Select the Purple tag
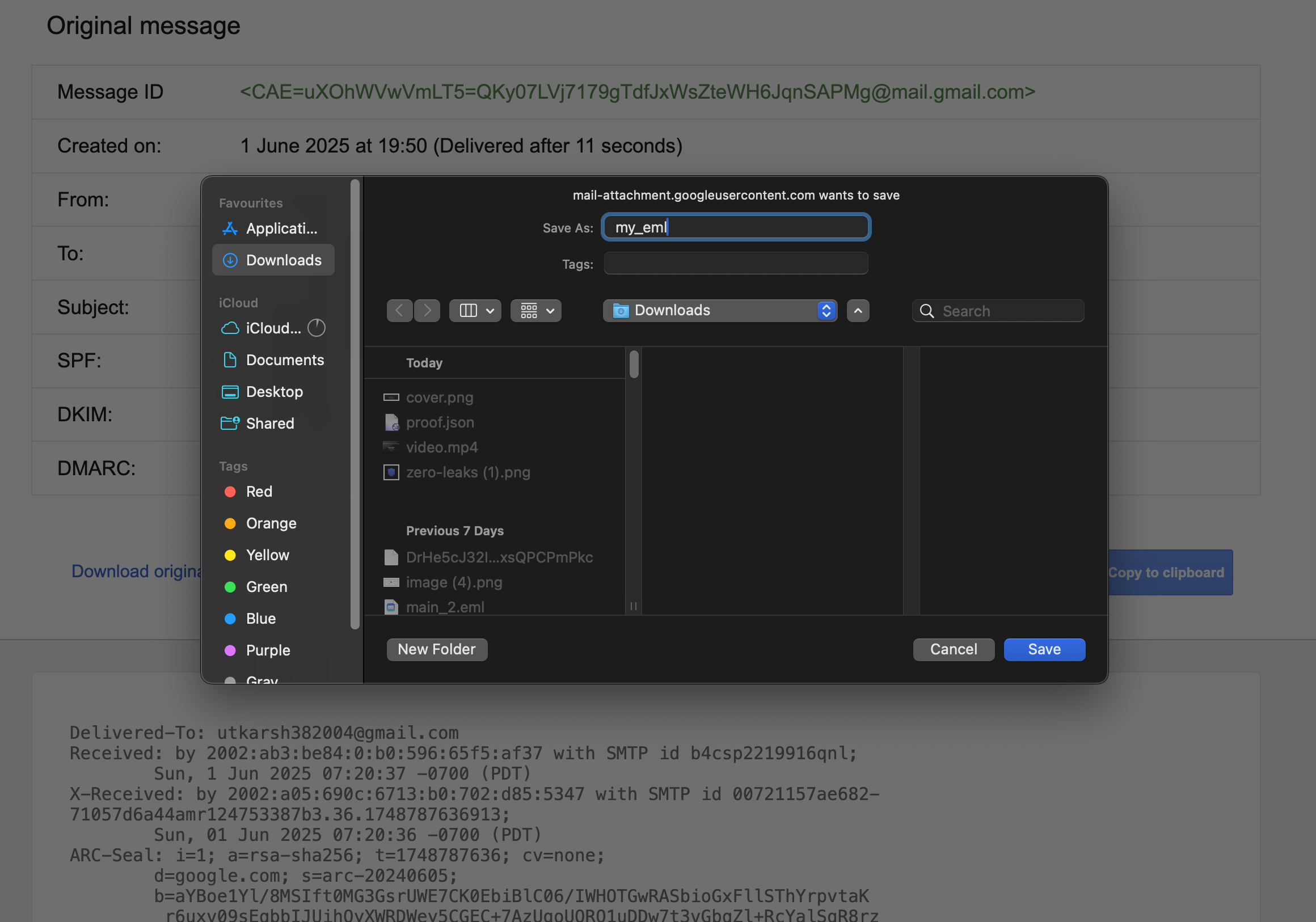Screen dimensions: 1316x922 pyautogui.click(x=267, y=650)
